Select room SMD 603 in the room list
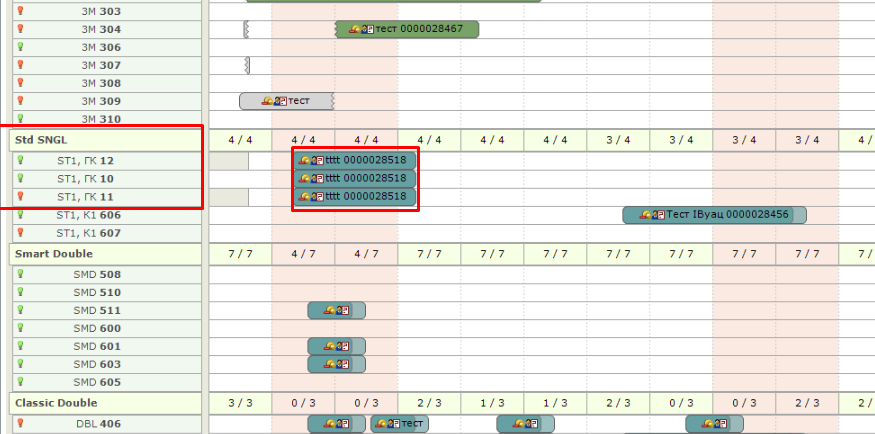 [97, 364]
